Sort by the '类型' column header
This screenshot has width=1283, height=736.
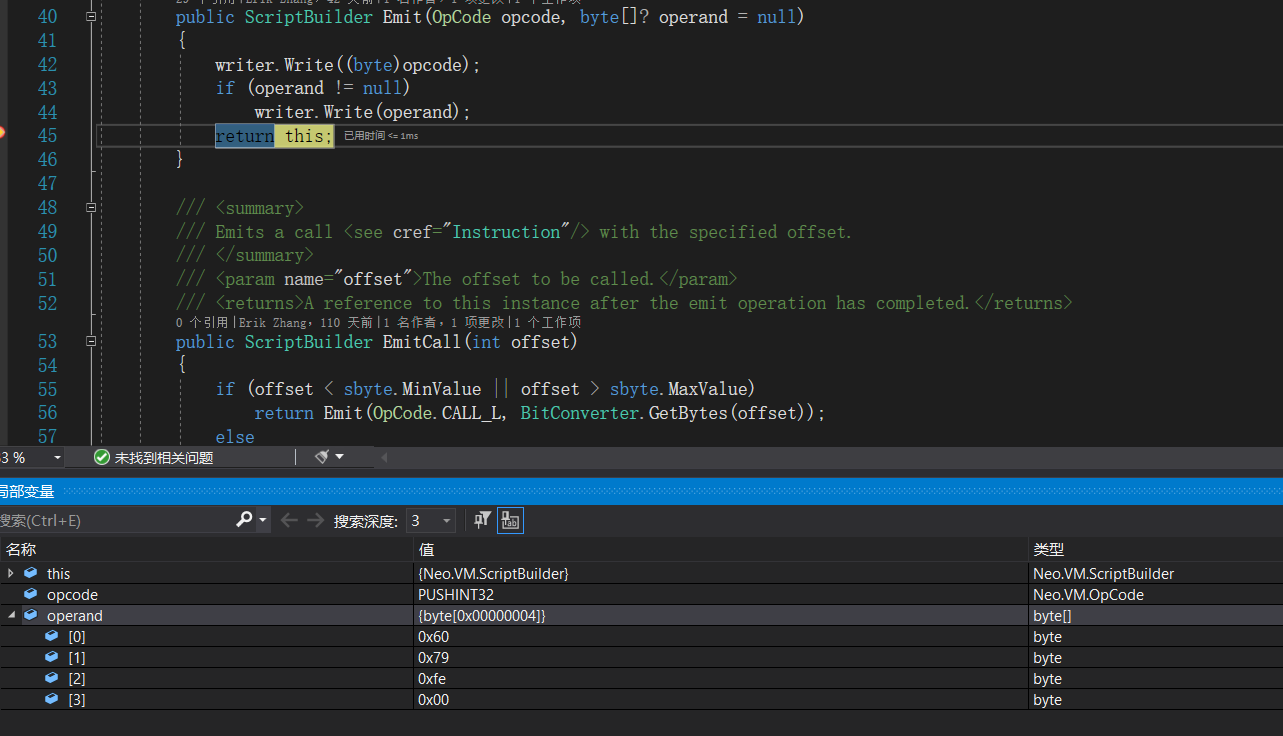[1156, 549]
